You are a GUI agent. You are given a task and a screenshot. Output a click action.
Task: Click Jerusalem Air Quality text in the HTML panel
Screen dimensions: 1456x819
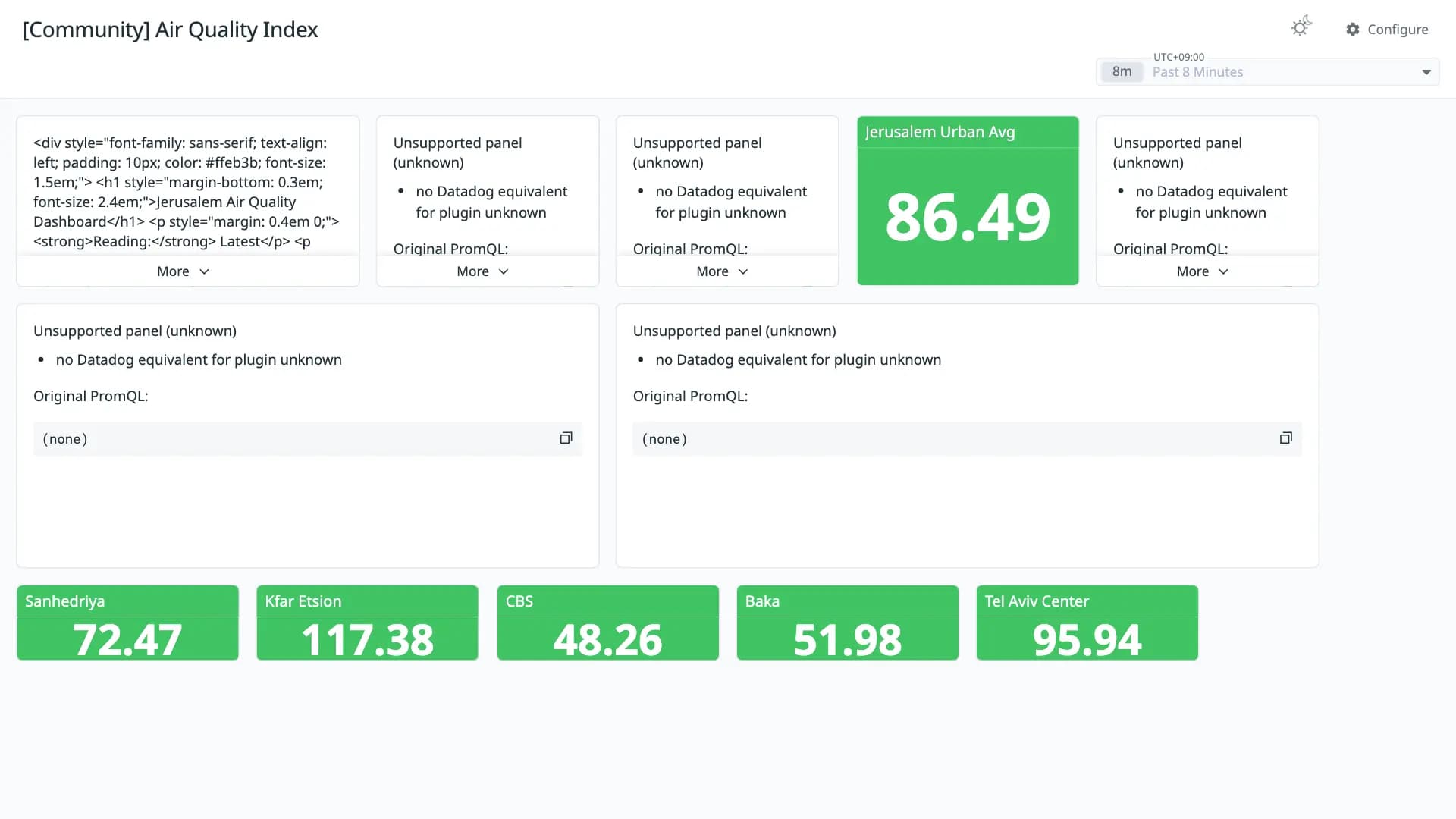226,202
